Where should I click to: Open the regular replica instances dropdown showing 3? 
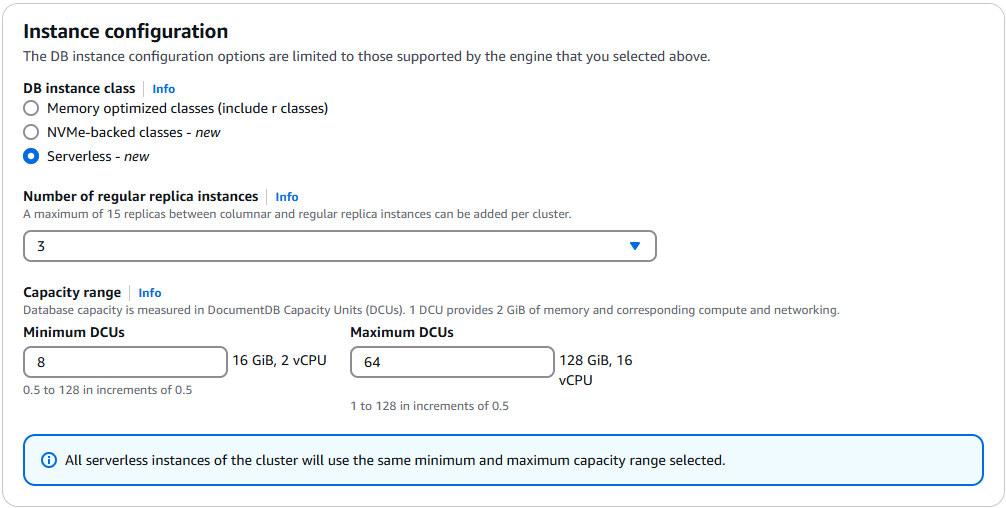339,246
